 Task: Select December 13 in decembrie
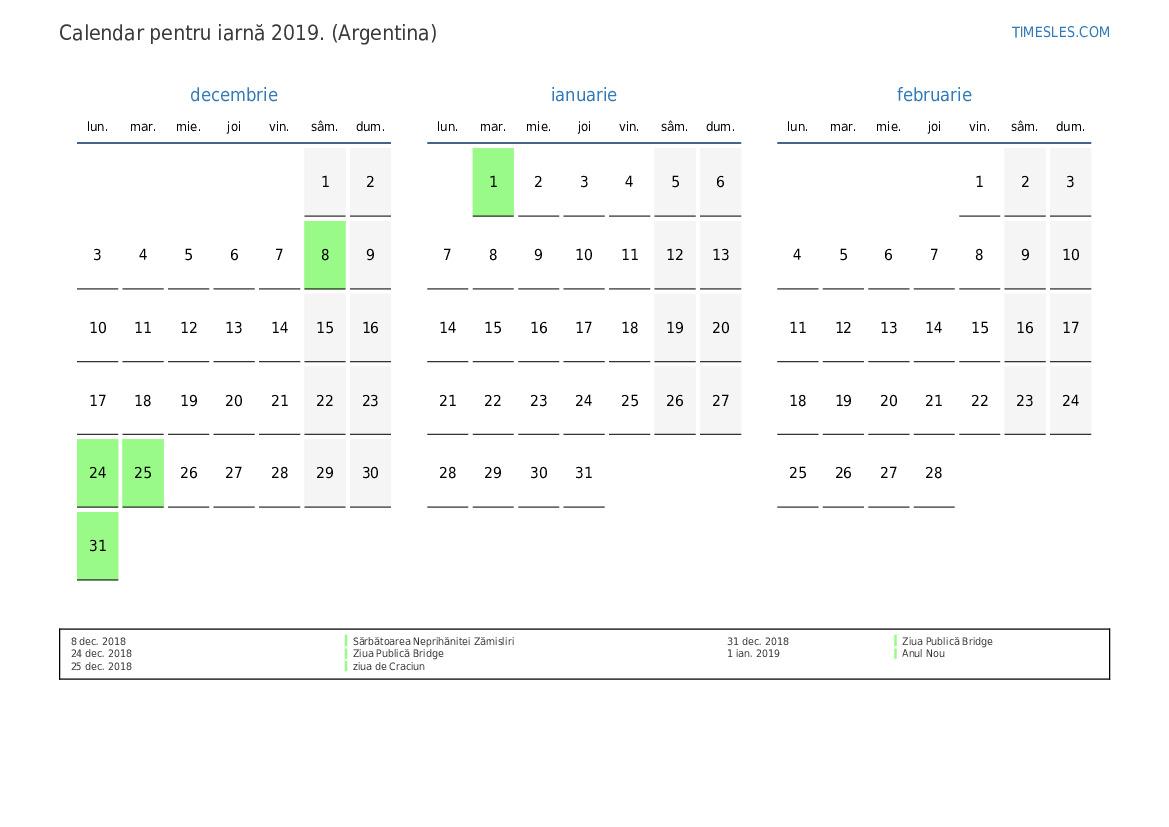[x=234, y=328]
